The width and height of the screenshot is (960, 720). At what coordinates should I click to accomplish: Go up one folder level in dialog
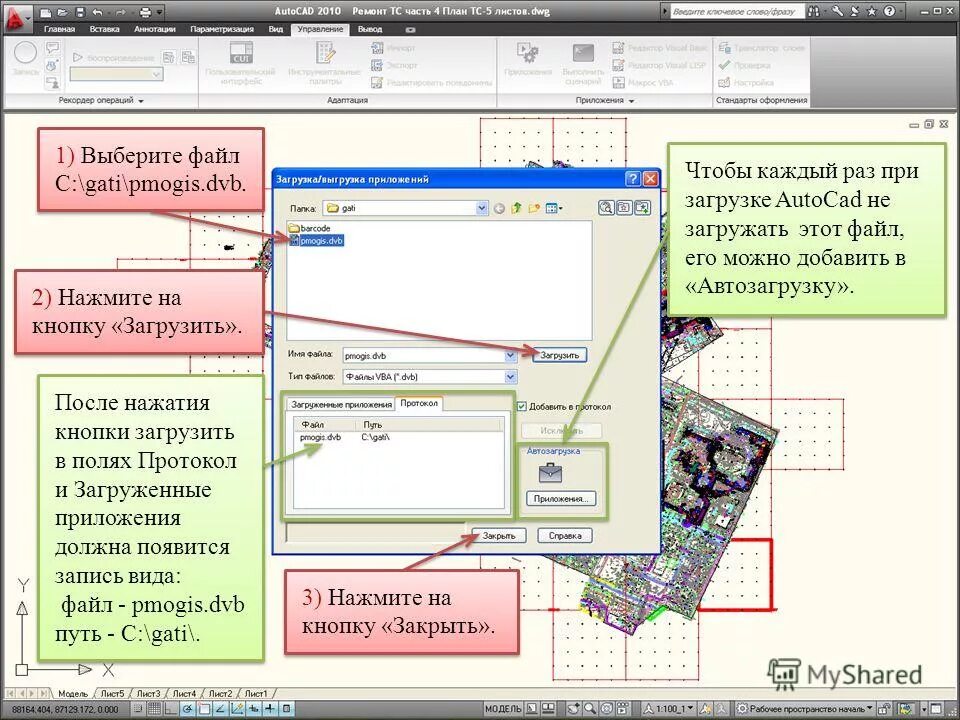pyautogui.click(x=516, y=209)
